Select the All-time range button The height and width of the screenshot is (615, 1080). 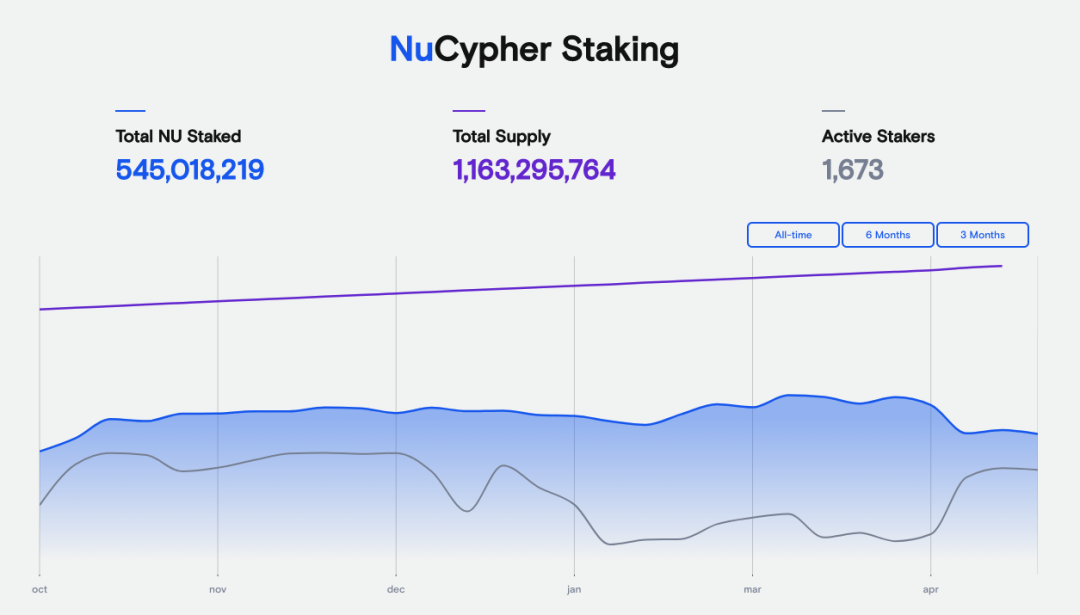[793, 235]
